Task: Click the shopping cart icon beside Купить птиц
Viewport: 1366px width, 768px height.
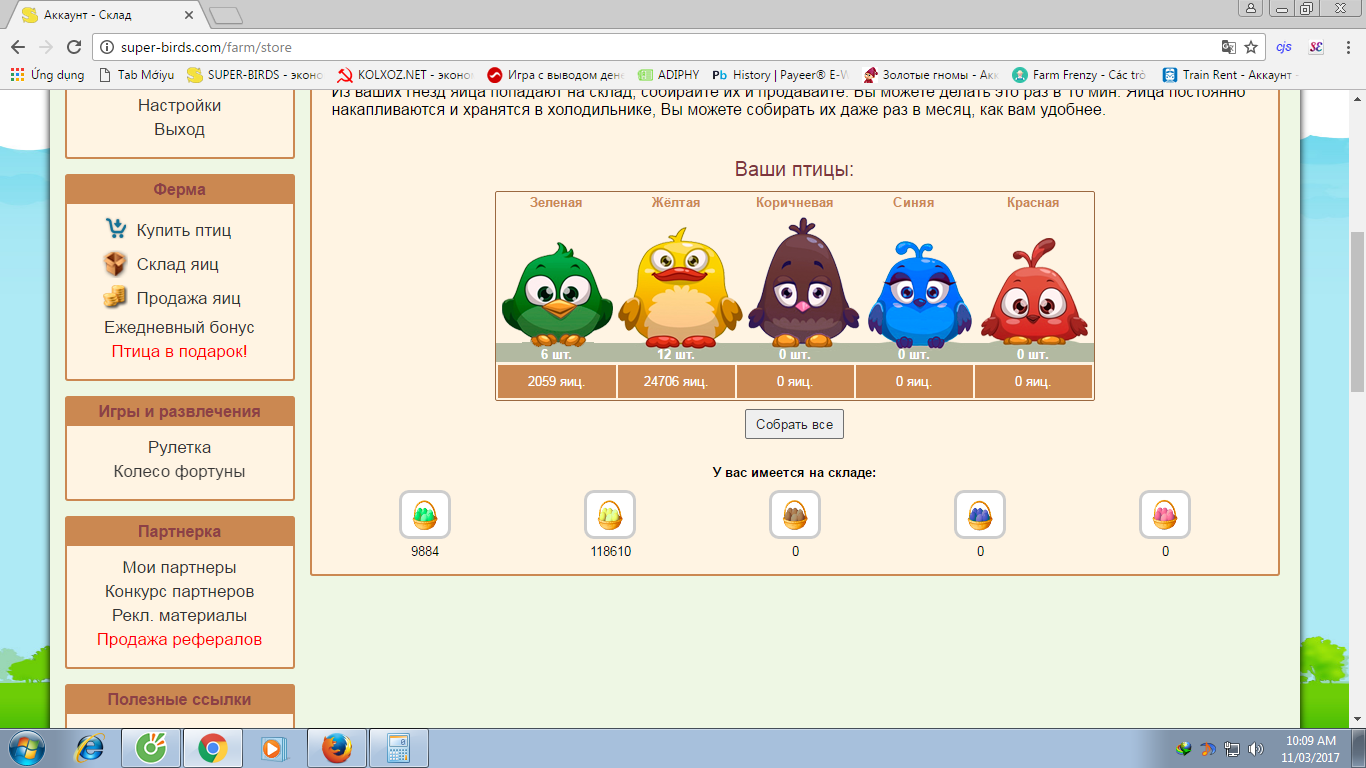Action: tap(116, 229)
